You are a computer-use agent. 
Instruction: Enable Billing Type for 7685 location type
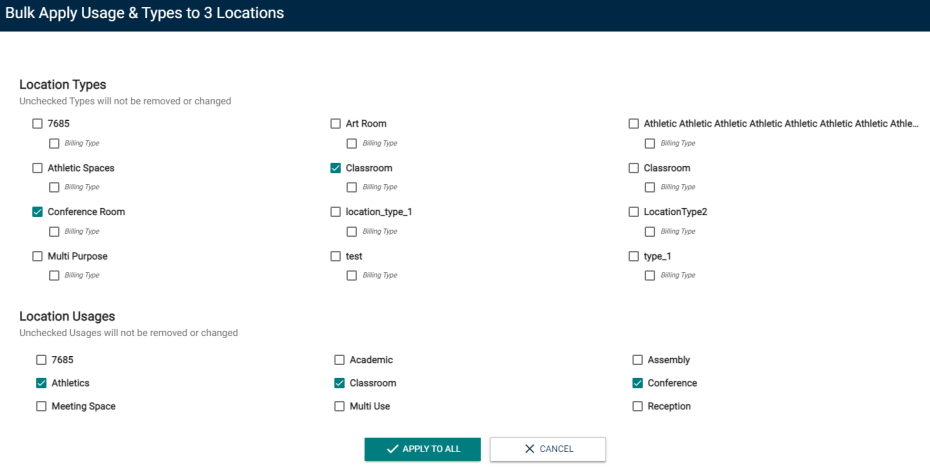pos(54,144)
